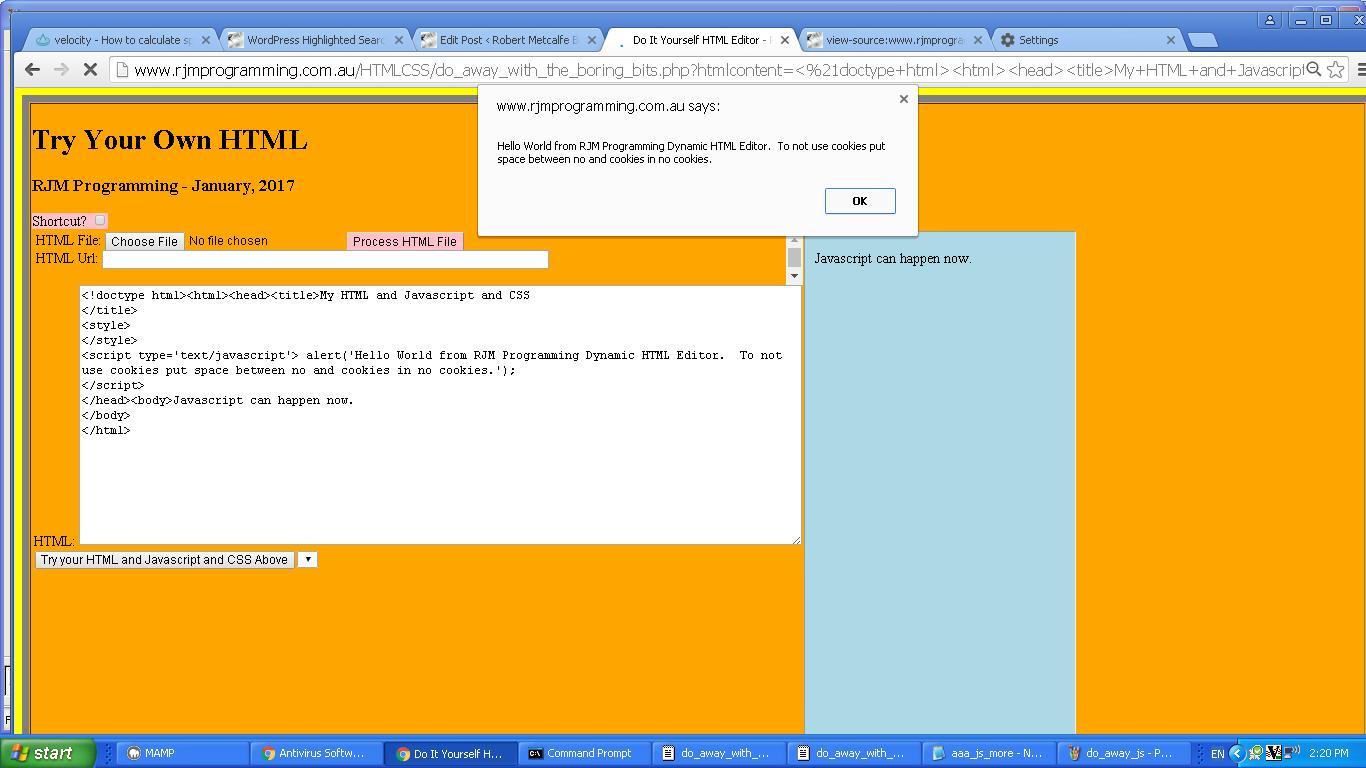Close the WordPress Highlighted Search tab
The image size is (1366, 768).
pos(399,40)
